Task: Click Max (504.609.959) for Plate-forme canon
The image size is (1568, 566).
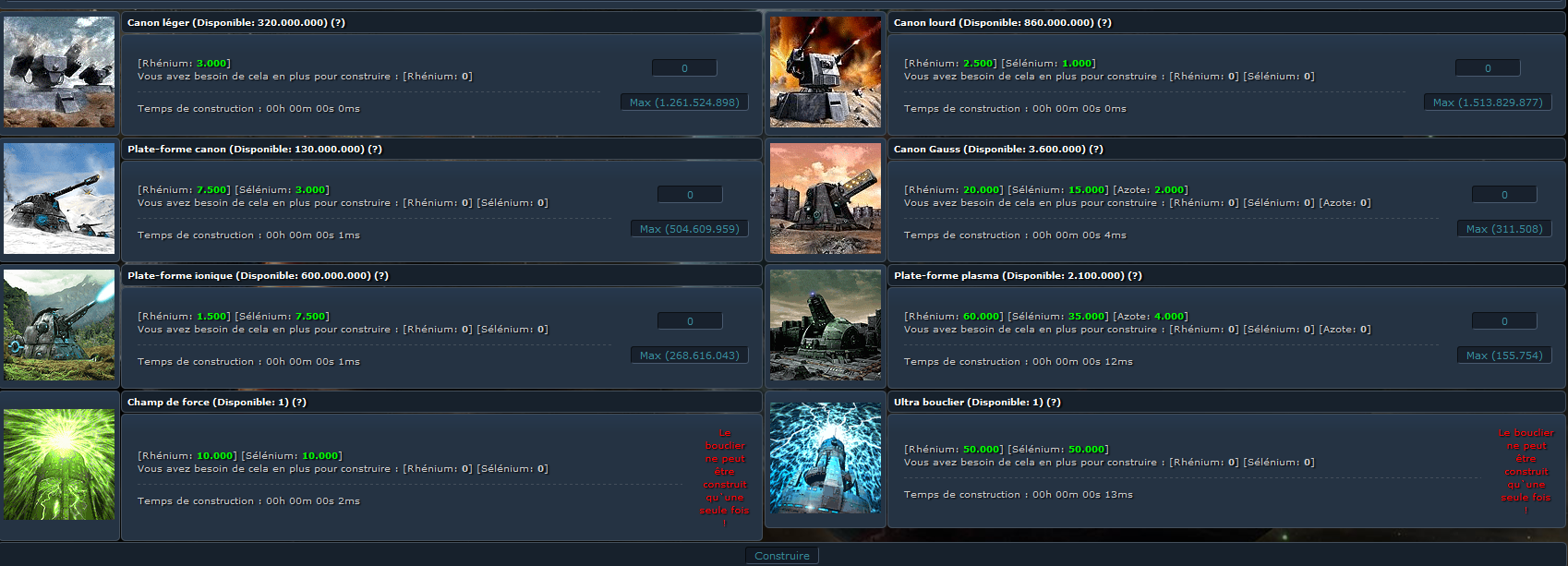Action: point(689,229)
